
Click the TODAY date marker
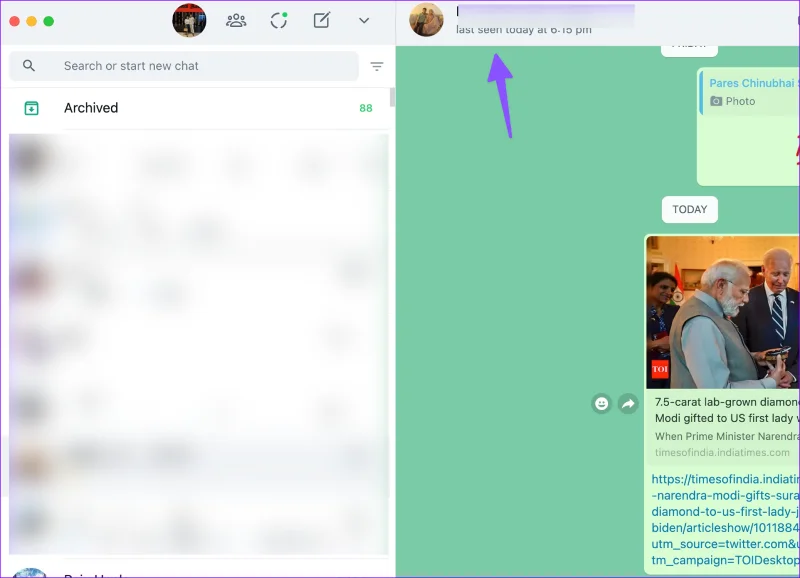point(690,209)
